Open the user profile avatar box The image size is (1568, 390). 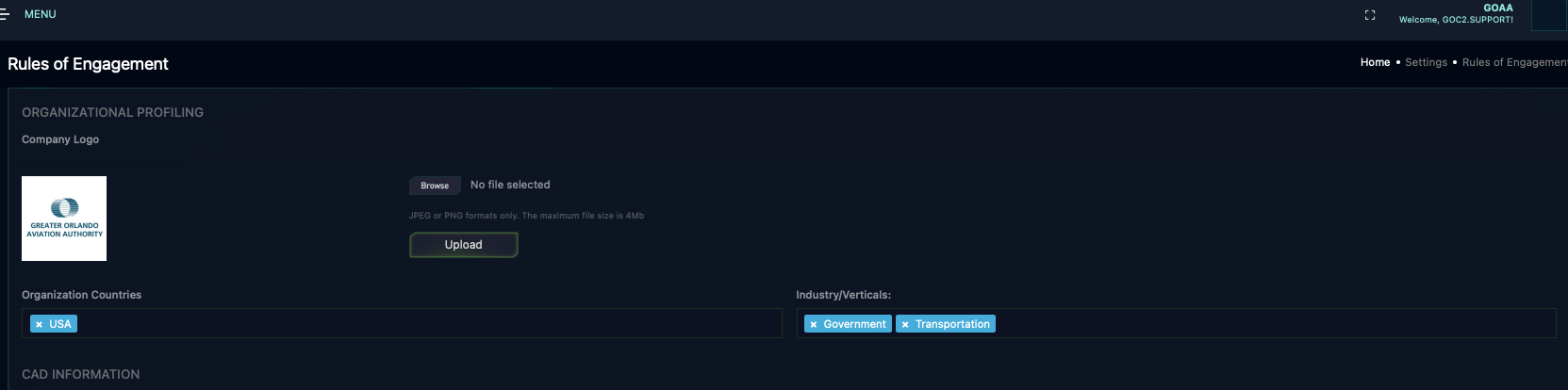(1549, 15)
